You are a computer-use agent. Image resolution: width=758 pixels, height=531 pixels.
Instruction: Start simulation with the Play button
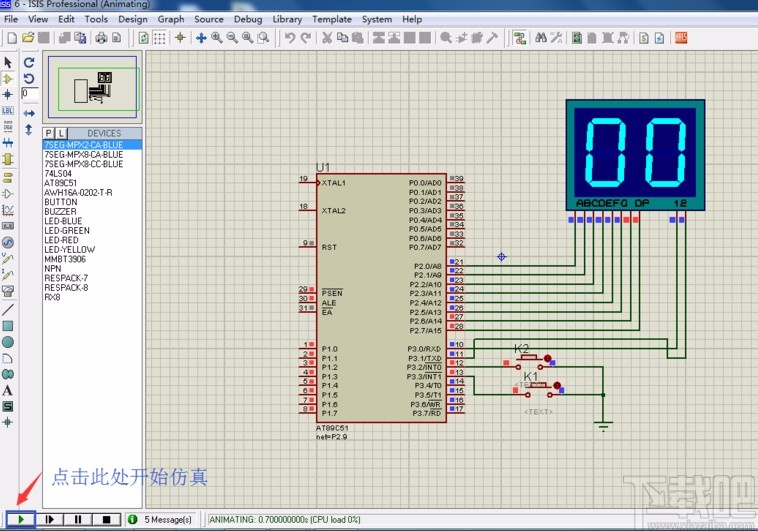coord(21,519)
